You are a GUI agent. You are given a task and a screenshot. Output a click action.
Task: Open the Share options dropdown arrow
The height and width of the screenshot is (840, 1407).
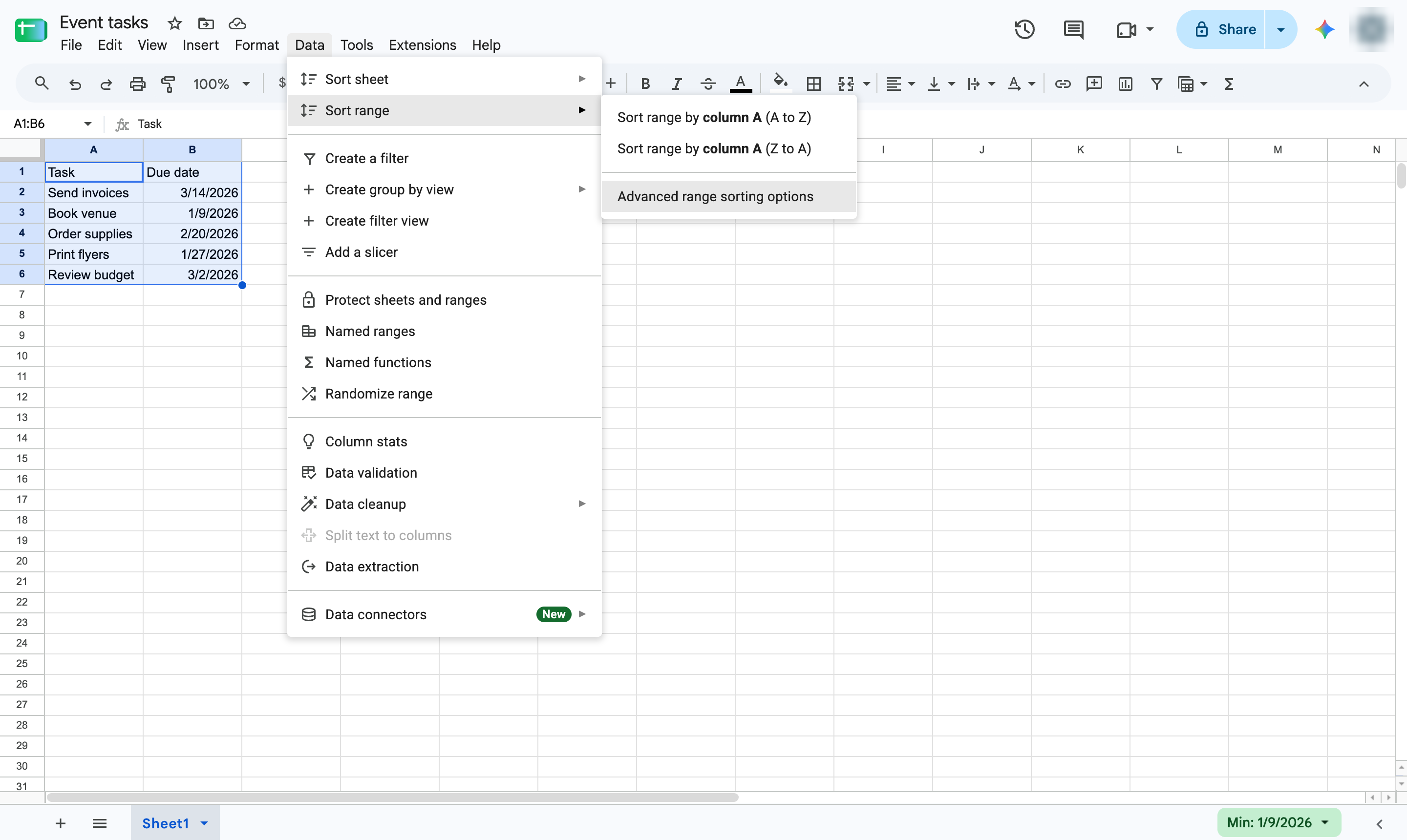[1281, 29]
